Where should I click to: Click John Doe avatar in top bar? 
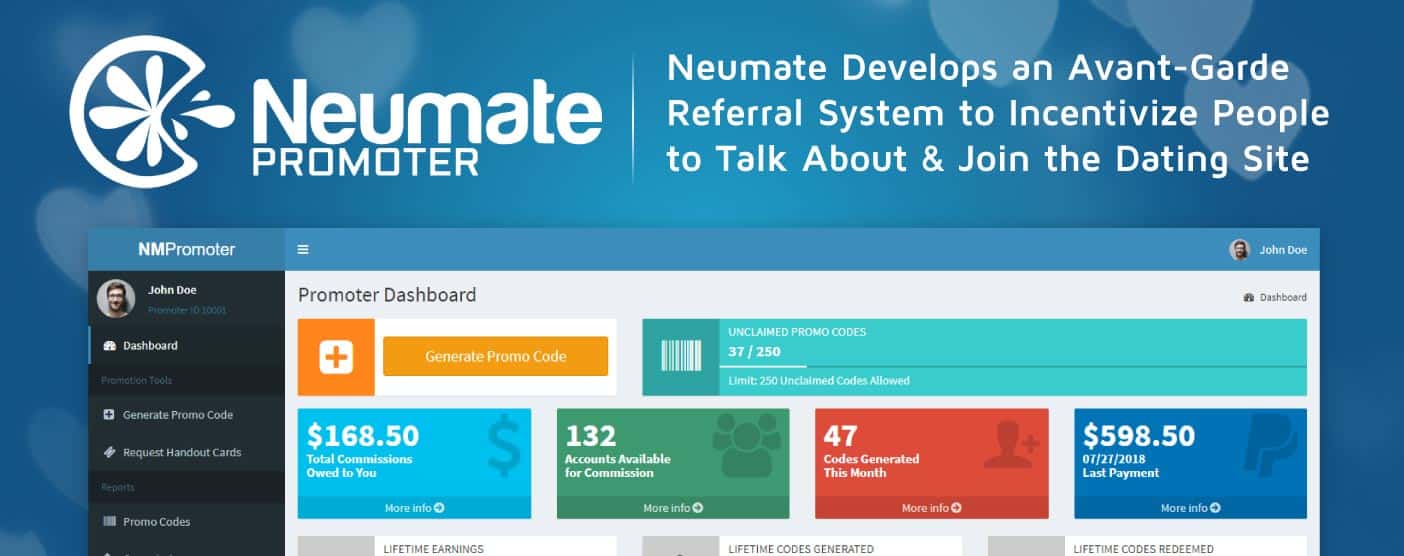[1240, 250]
